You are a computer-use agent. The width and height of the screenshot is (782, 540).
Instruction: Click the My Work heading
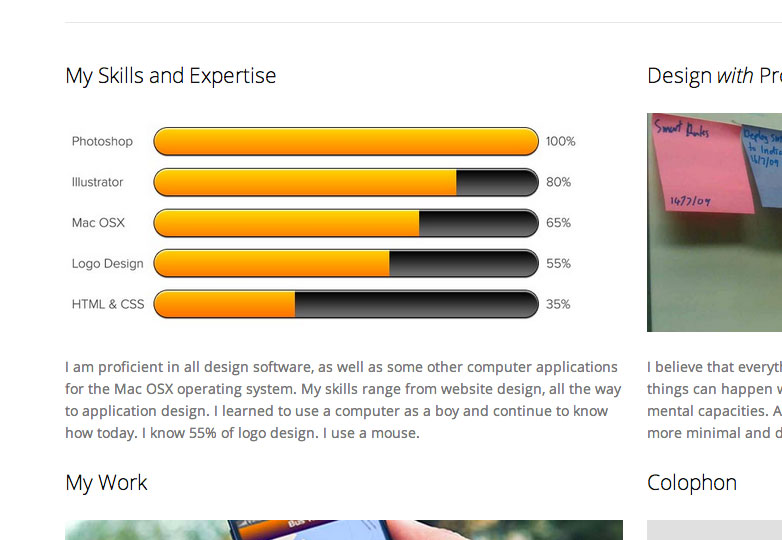[x=106, y=483]
